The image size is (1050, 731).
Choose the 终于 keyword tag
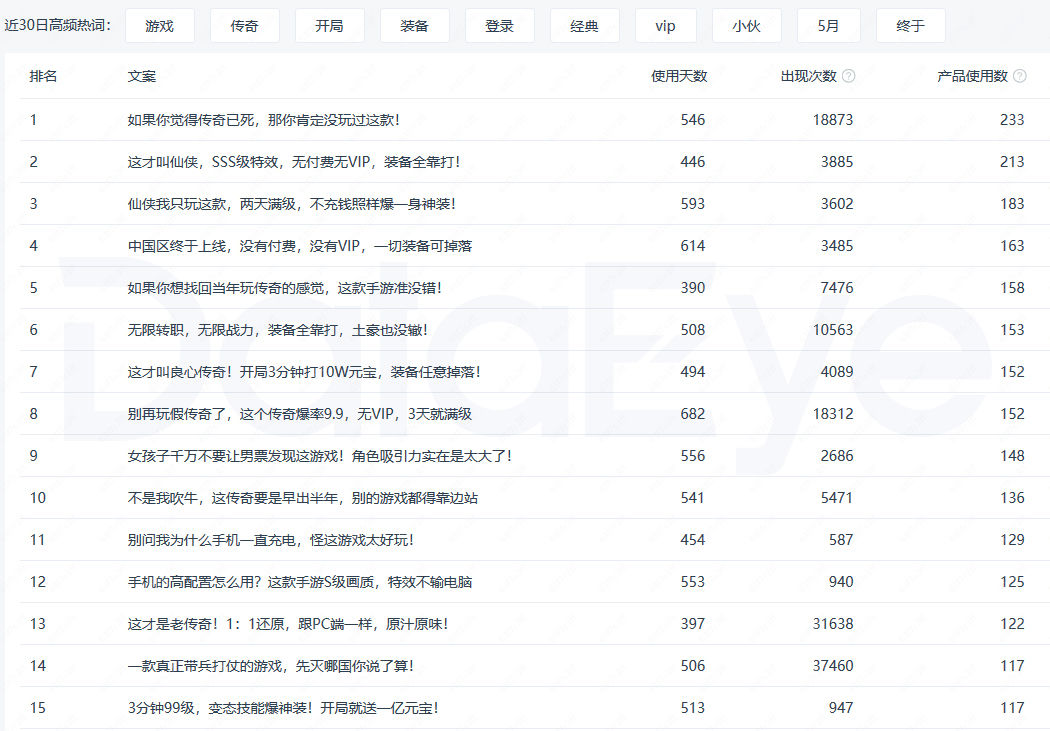(910, 26)
